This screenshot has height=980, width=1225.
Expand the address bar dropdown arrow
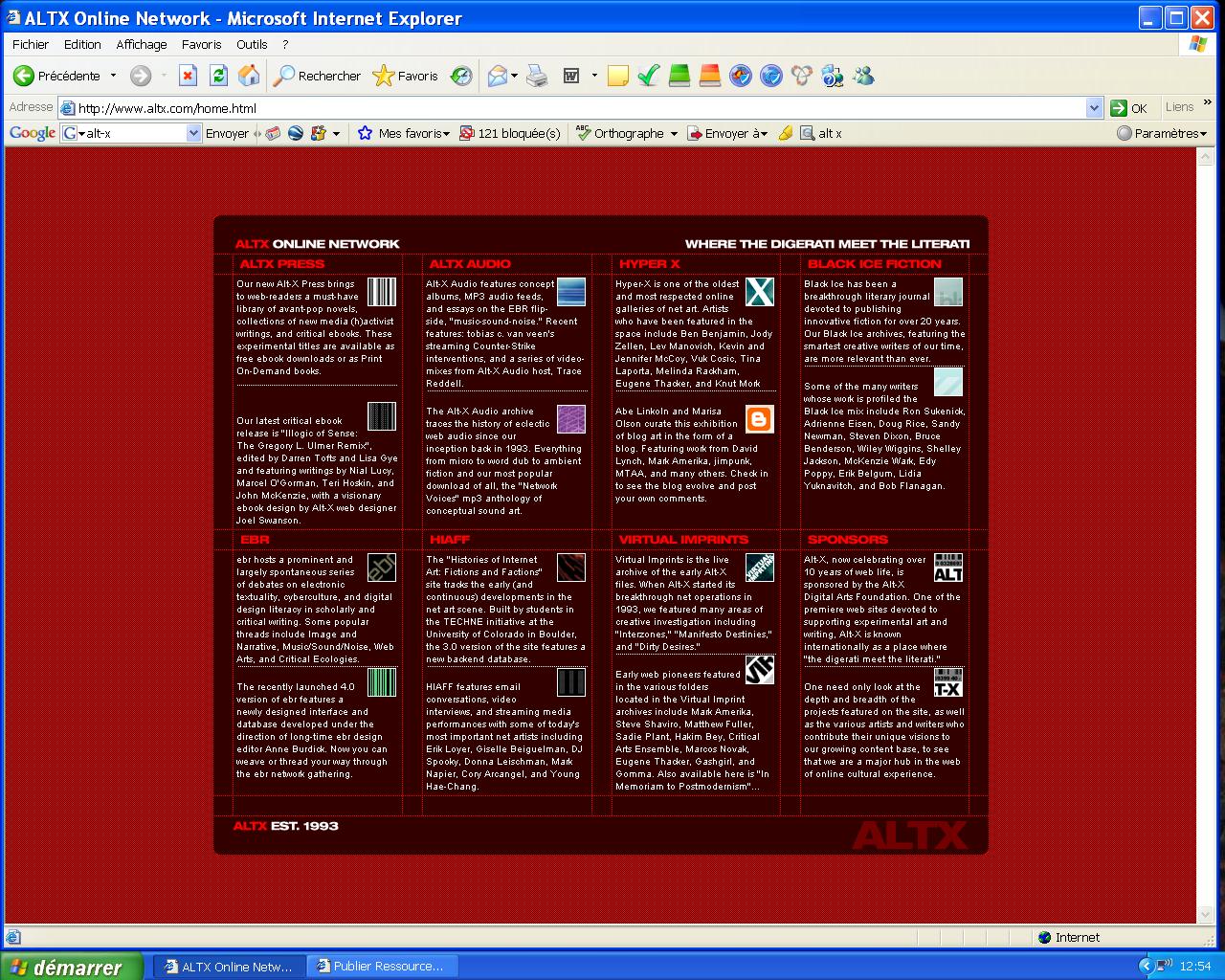pyautogui.click(x=1095, y=108)
